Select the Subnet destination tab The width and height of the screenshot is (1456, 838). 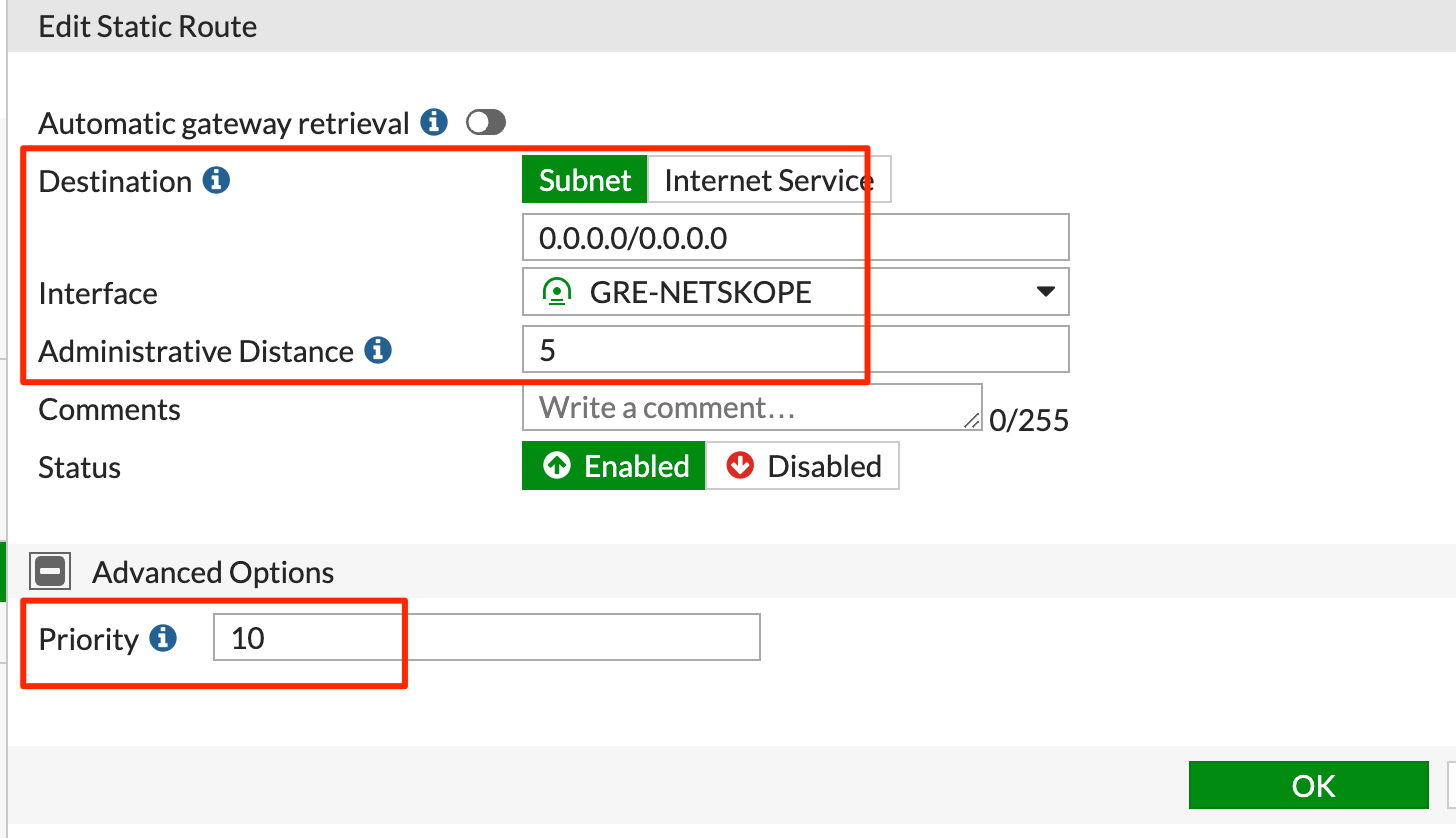click(x=584, y=179)
